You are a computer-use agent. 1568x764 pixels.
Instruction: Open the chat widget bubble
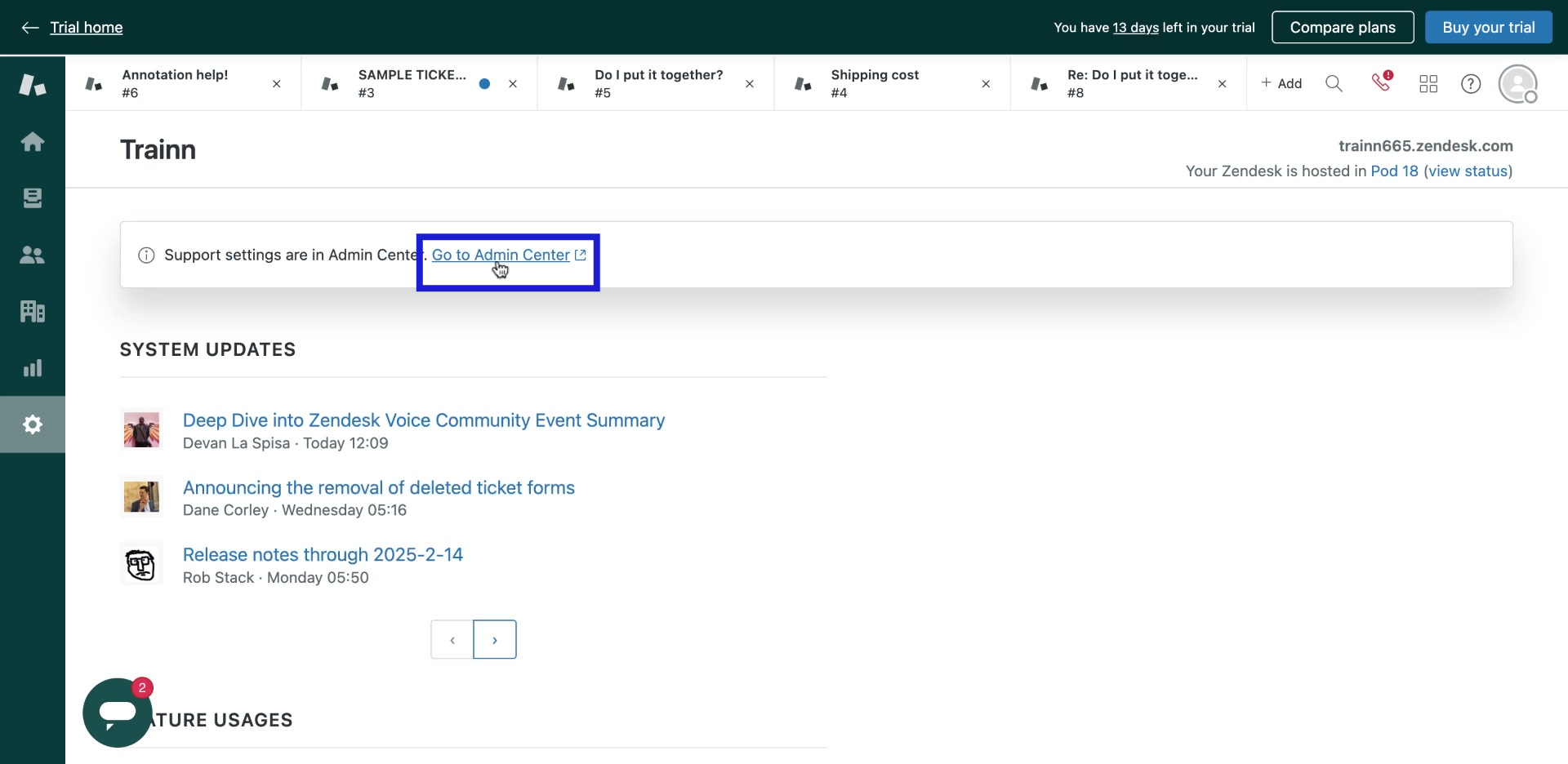118,713
